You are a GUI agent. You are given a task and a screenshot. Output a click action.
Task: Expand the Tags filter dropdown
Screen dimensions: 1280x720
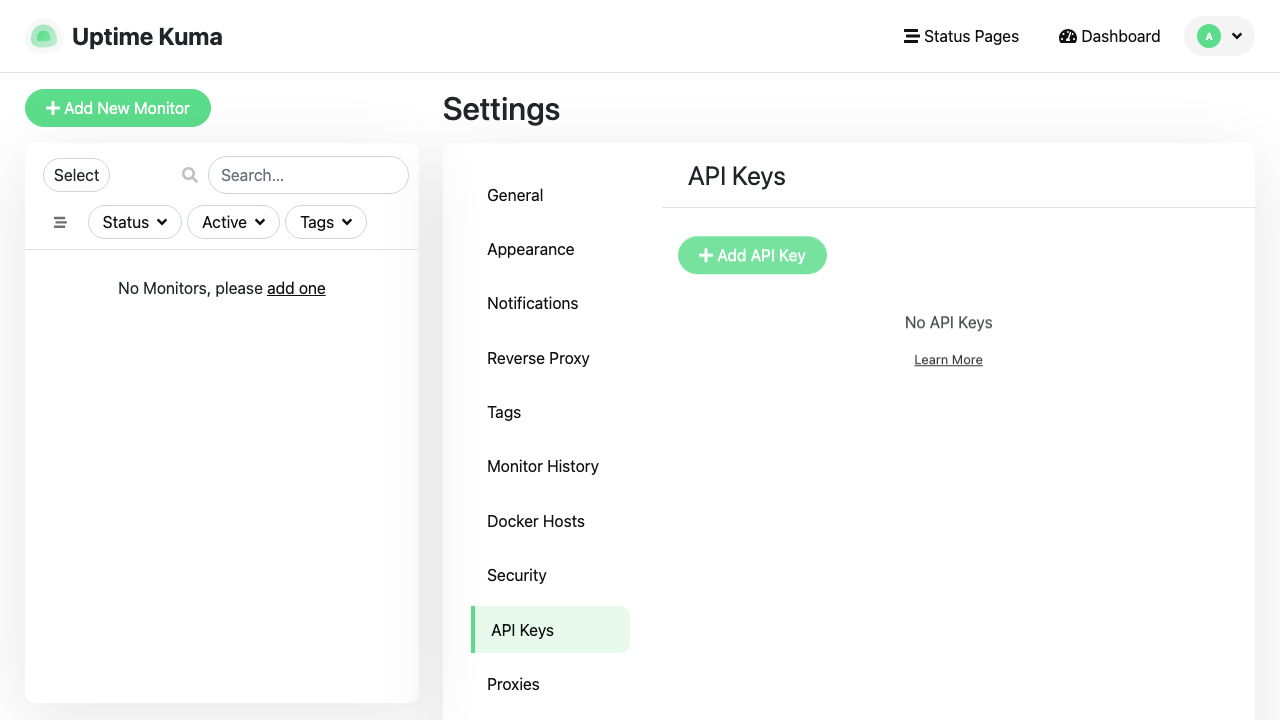click(x=326, y=222)
